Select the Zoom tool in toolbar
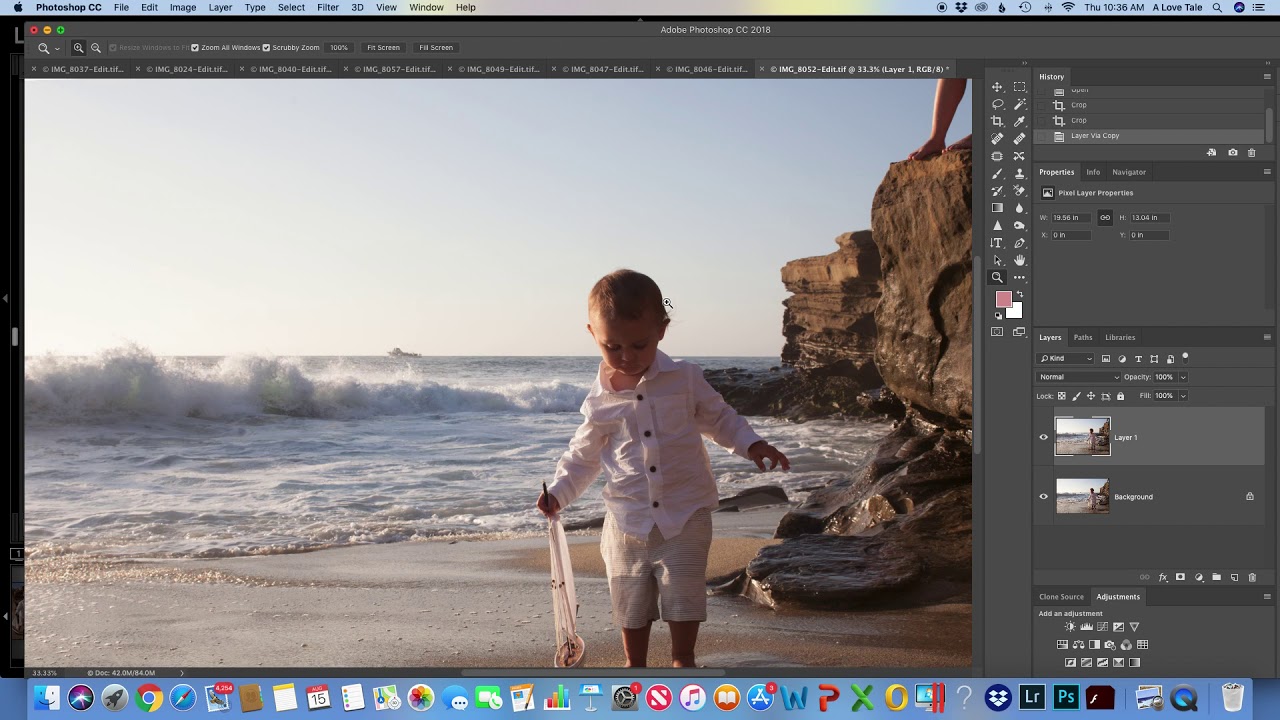Image resolution: width=1280 pixels, height=720 pixels. coord(997,277)
